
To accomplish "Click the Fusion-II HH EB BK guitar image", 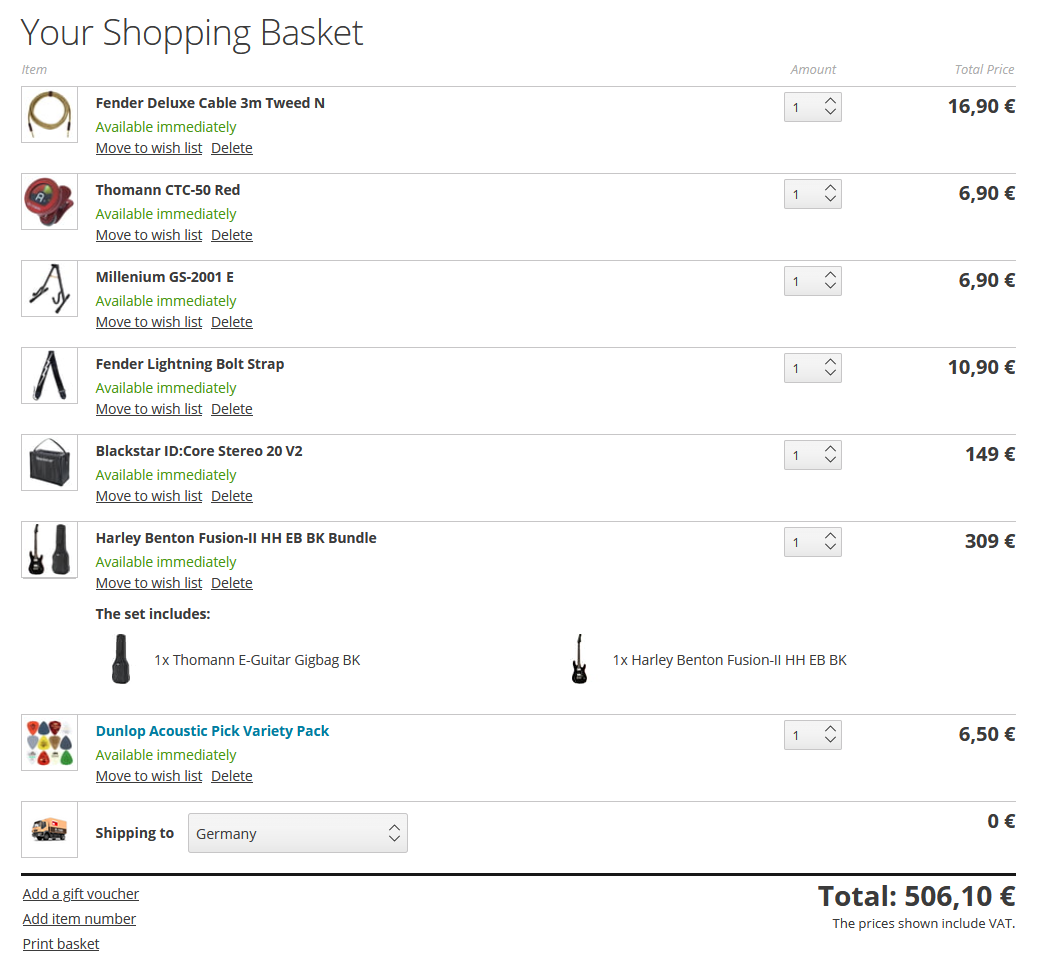I will point(579,659).
